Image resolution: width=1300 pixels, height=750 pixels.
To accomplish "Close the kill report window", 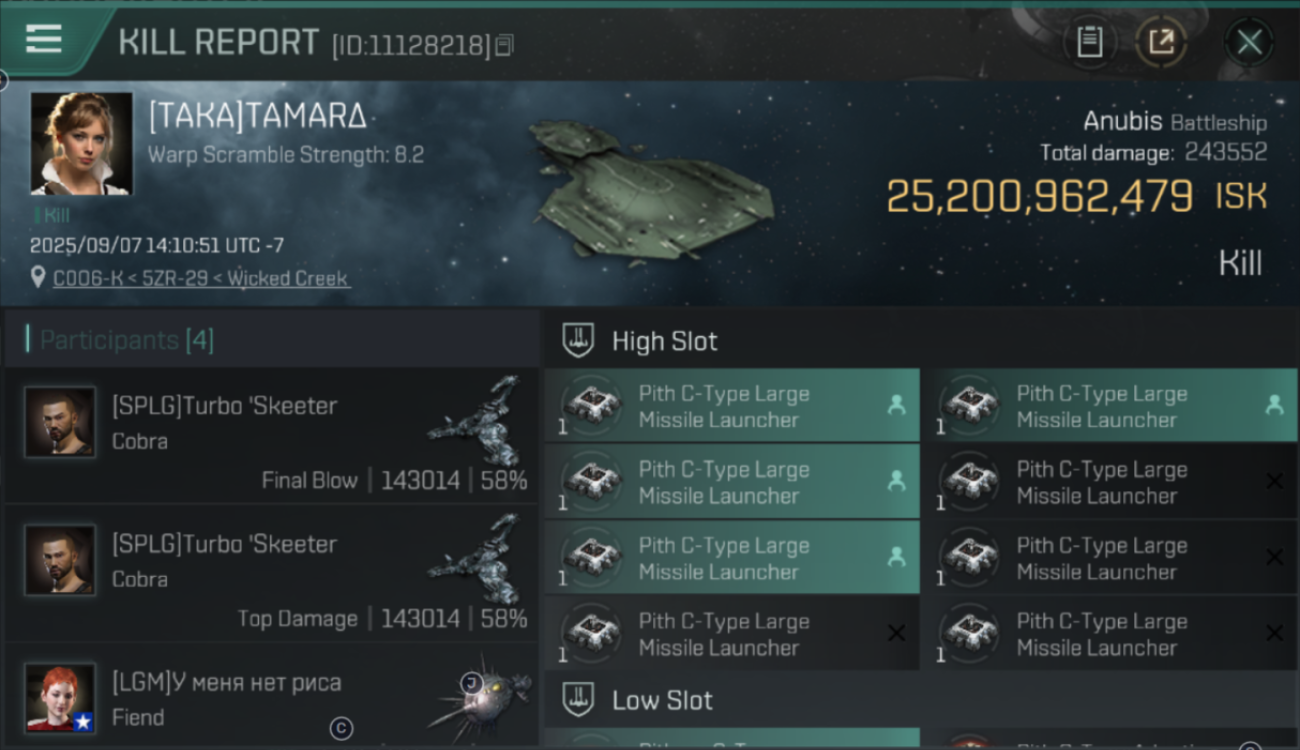I will (x=1249, y=42).
